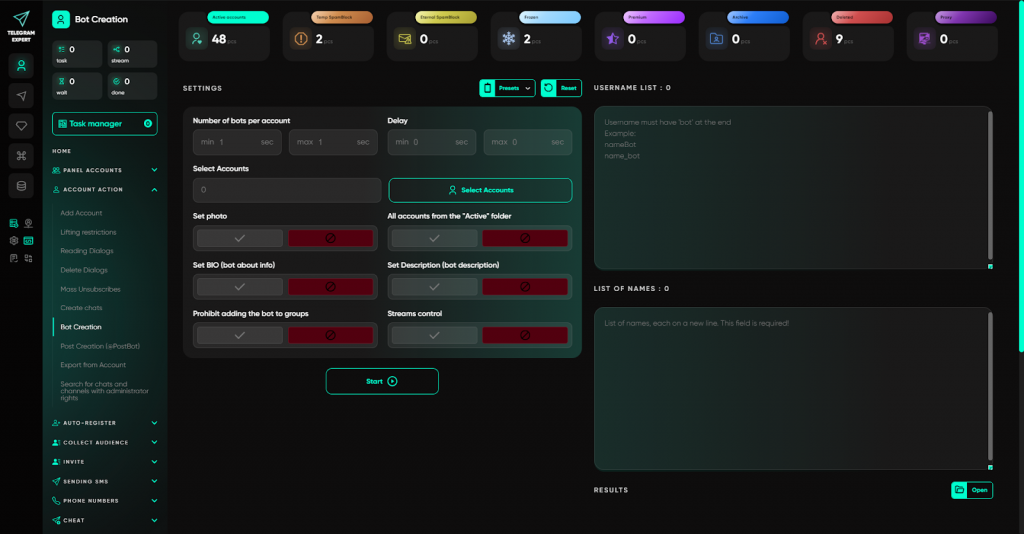Click the Deleted accounts icon
The height and width of the screenshot is (534, 1024).
click(x=820, y=39)
